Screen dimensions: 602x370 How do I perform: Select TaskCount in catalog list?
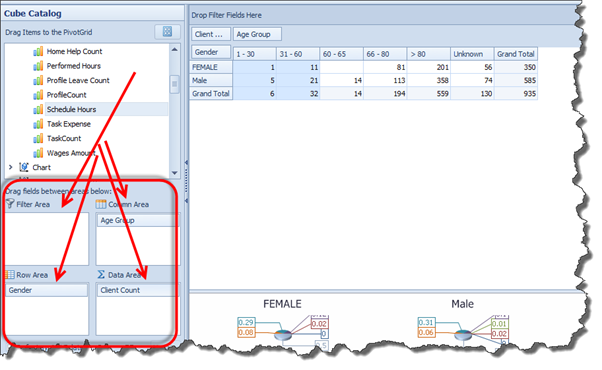pyautogui.click(x=64, y=139)
